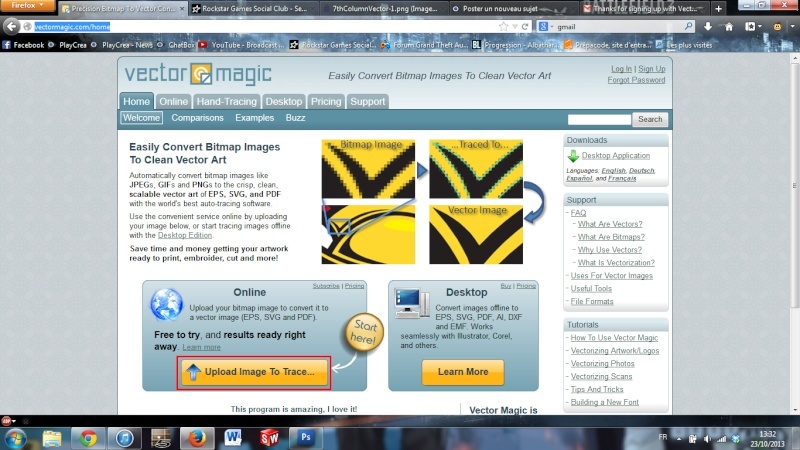Open the Hand-Tracing tab
The height and width of the screenshot is (450, 800).
coord(227,101)
